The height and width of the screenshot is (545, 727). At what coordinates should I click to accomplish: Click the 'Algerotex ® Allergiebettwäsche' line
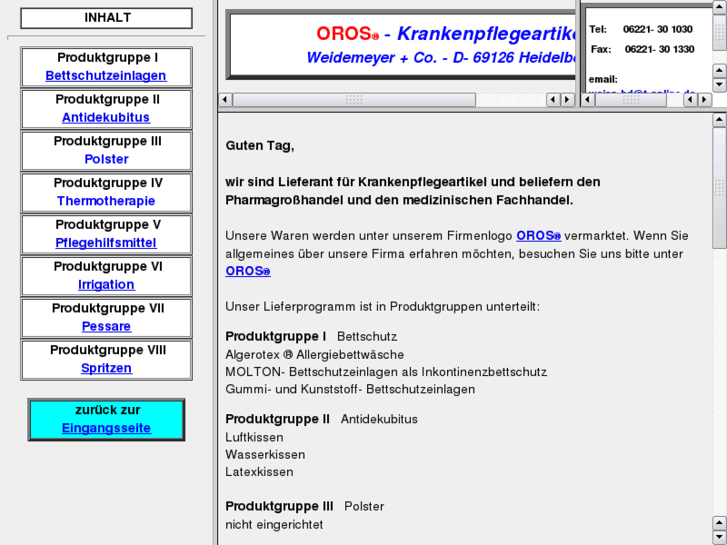coord(314,355)
